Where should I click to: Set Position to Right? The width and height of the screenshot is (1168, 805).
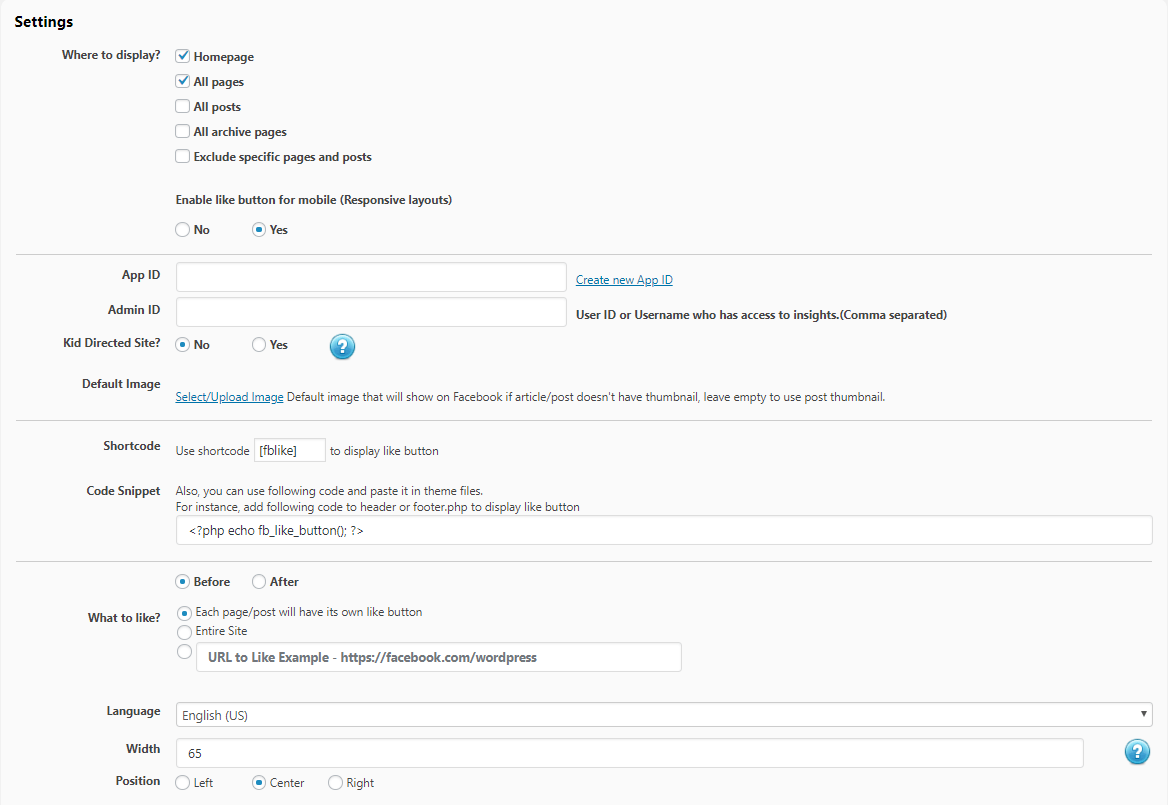pyautogui.click(x=335, y=783)
